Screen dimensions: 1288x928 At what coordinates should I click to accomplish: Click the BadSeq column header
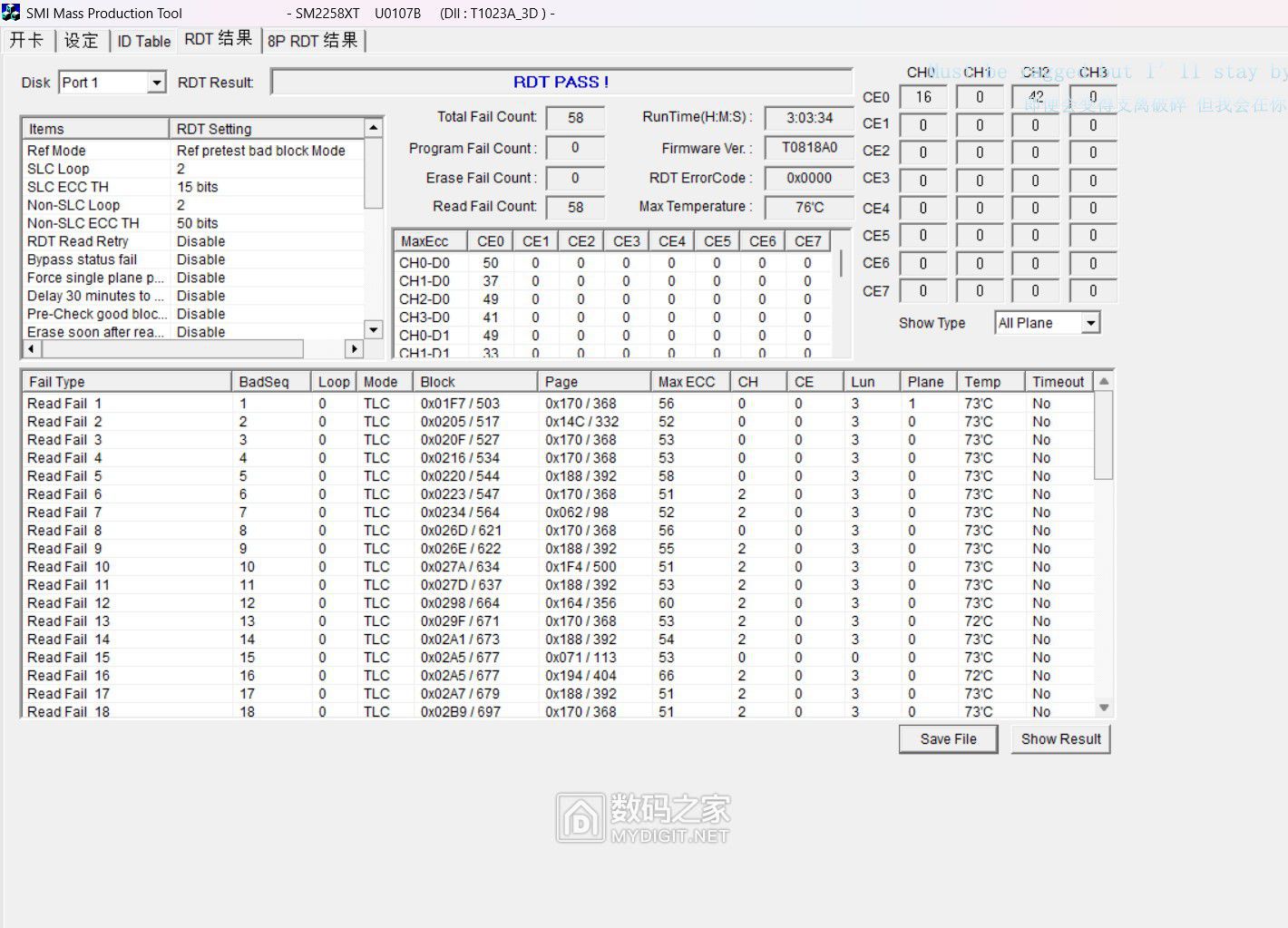pyautogui.click(x=271, y=382)
